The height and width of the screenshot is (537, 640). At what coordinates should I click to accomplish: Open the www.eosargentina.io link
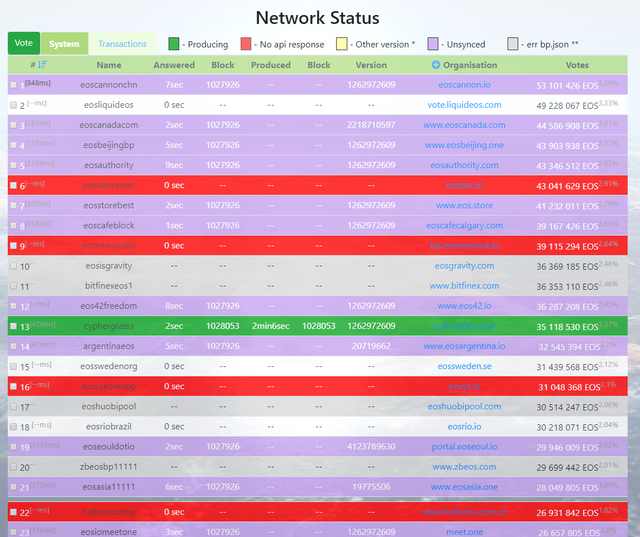click(464, 346)
